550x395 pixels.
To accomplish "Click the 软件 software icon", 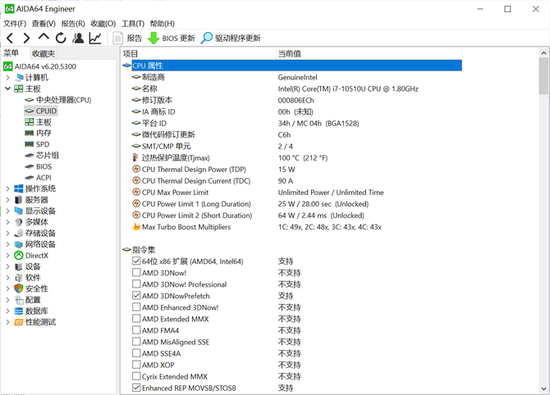I will [x=19, y=278].
